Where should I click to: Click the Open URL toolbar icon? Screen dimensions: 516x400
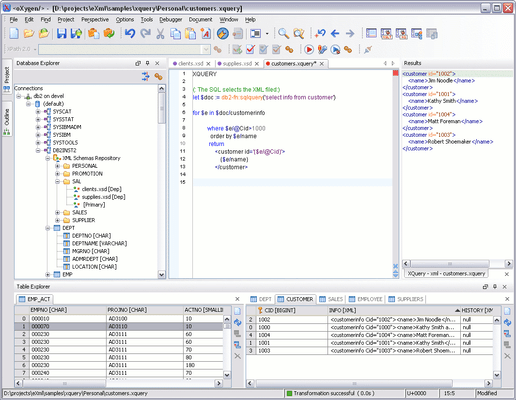[x=44, y=33]
